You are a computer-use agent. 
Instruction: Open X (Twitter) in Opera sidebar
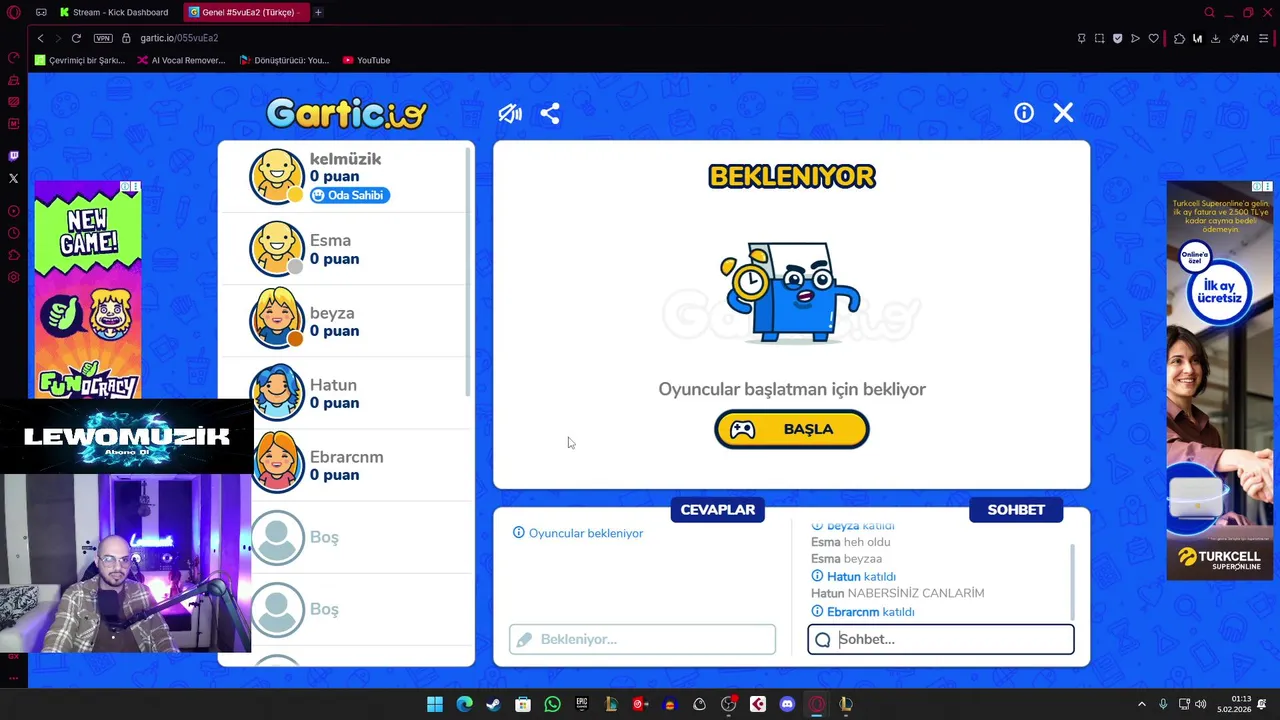(x=14, y=178)
